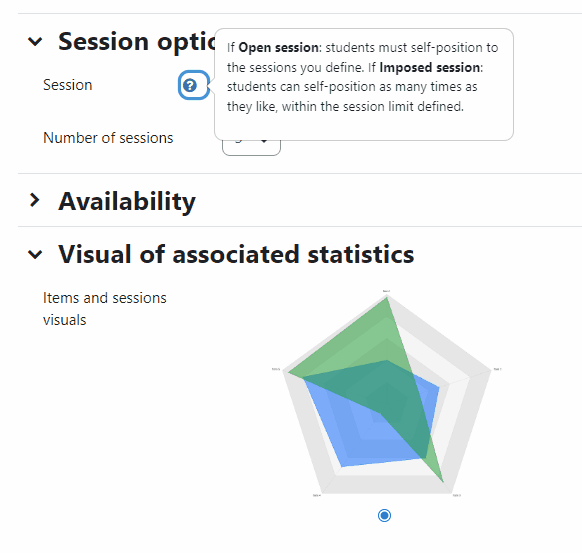Click the bold Imposed session tooltip text

(429, 68)
